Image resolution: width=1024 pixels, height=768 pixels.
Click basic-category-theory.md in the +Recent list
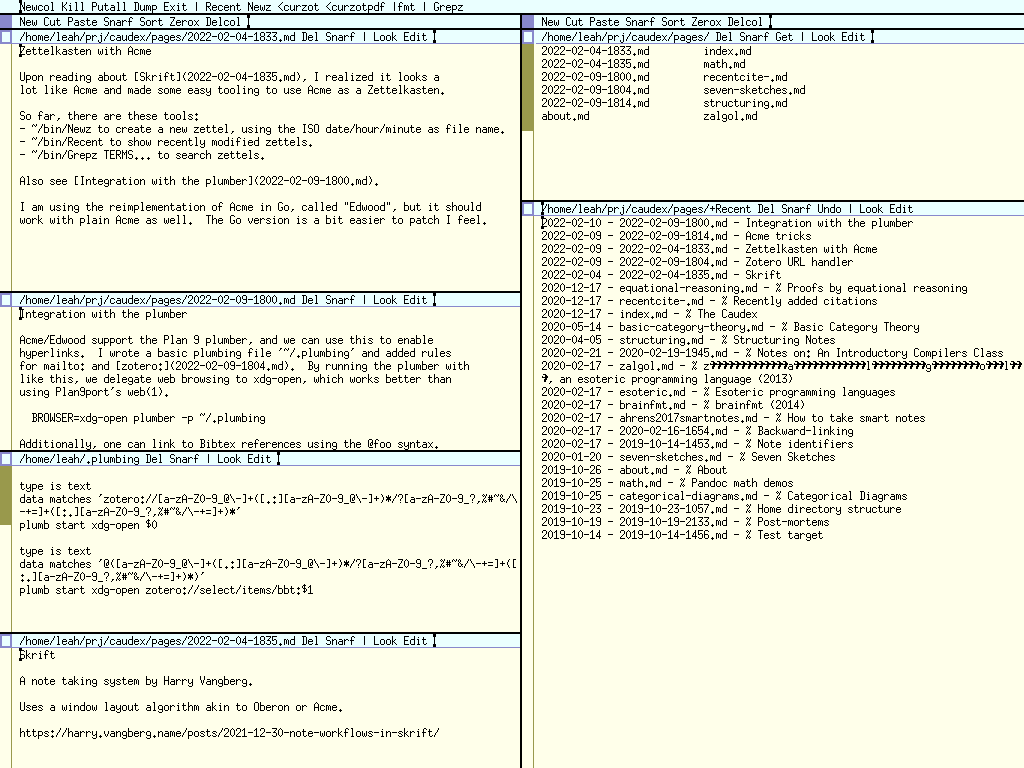click(x=691, y=328)
